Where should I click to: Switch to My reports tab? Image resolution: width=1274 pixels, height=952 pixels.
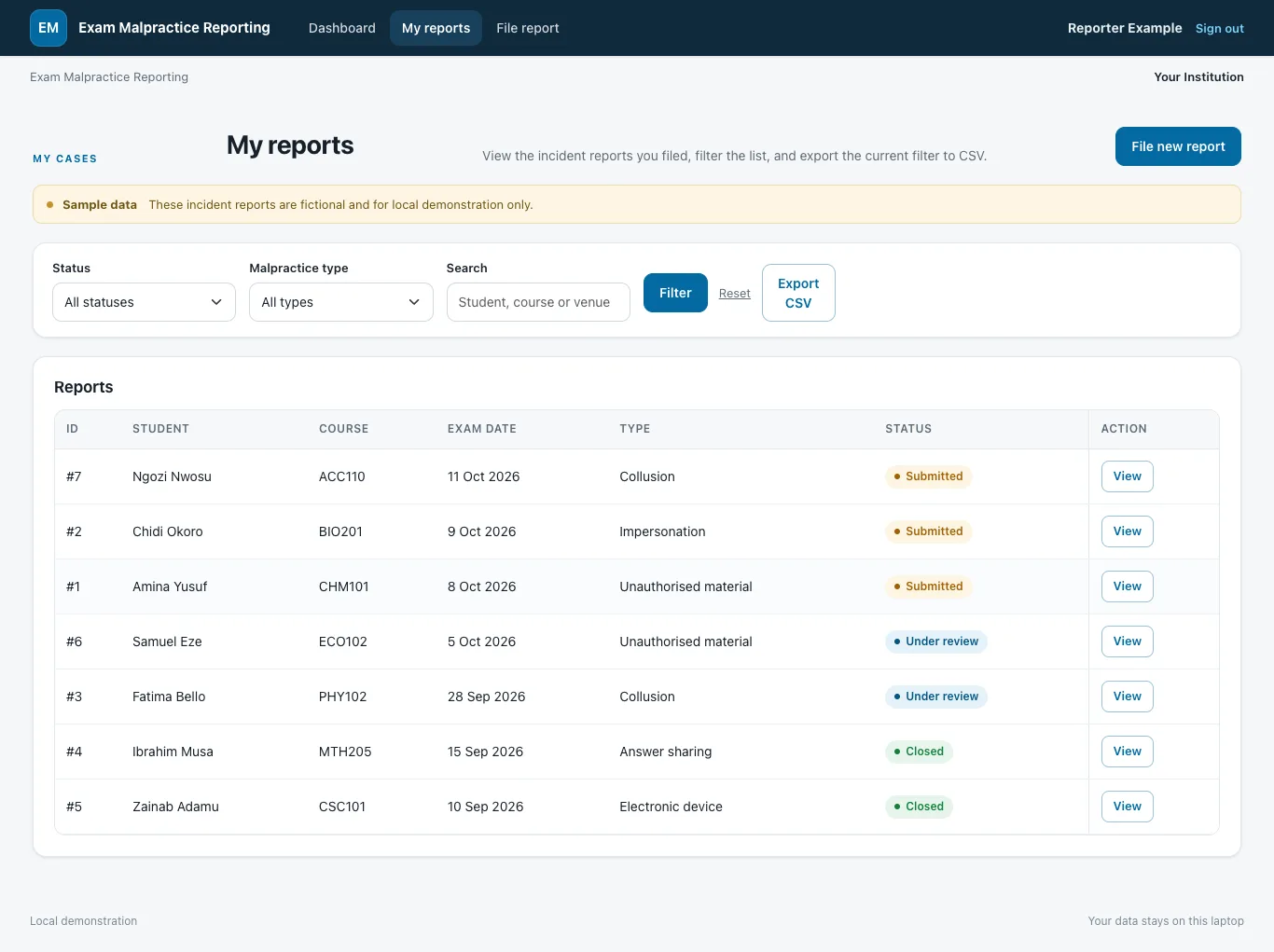[x=436, y=28]
